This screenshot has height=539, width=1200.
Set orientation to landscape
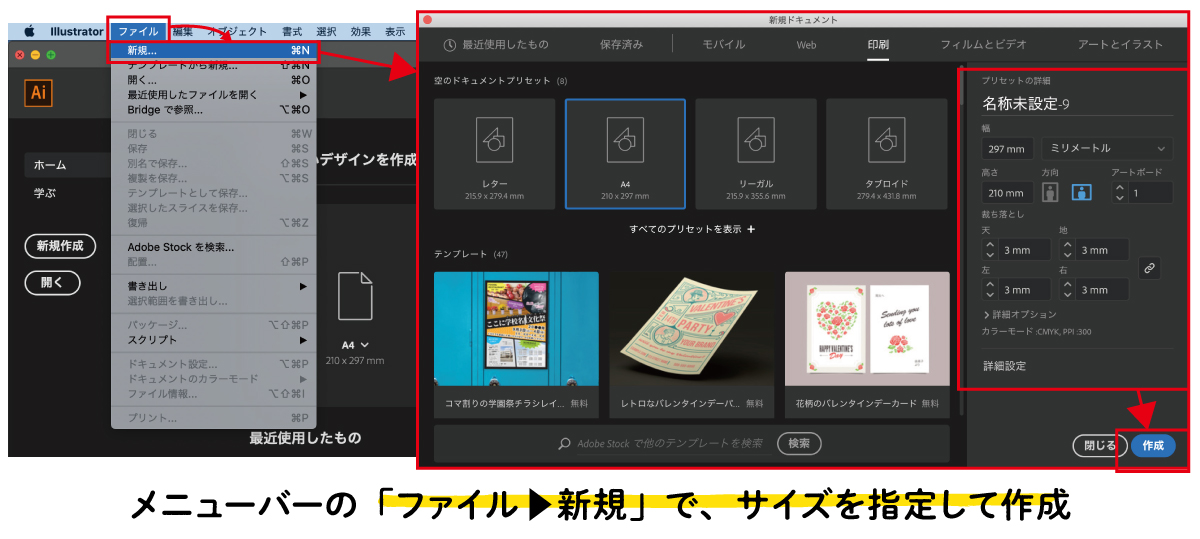click(1081, 193)
